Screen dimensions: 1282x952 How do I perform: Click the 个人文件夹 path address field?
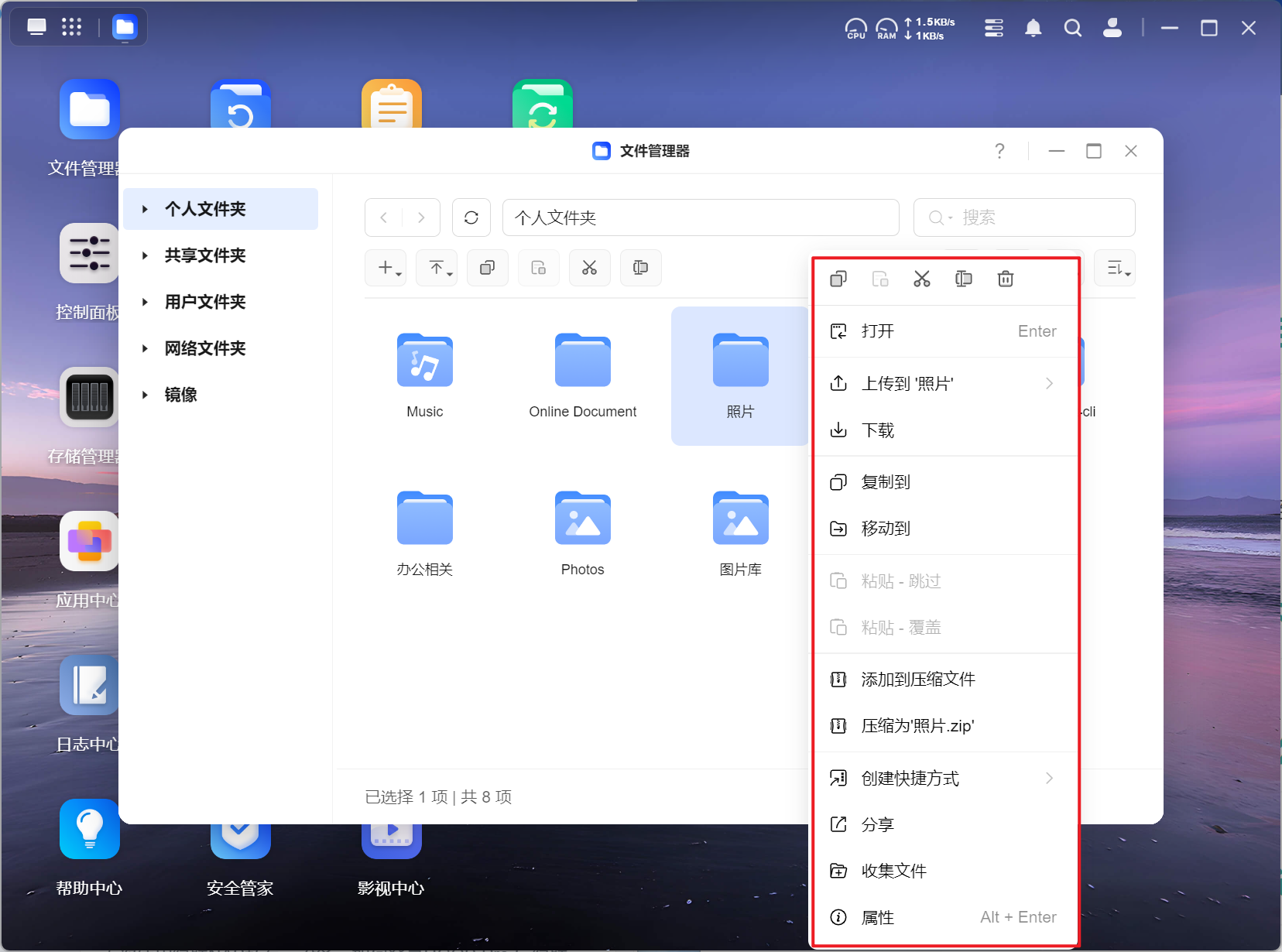click(x=701, y=217)
